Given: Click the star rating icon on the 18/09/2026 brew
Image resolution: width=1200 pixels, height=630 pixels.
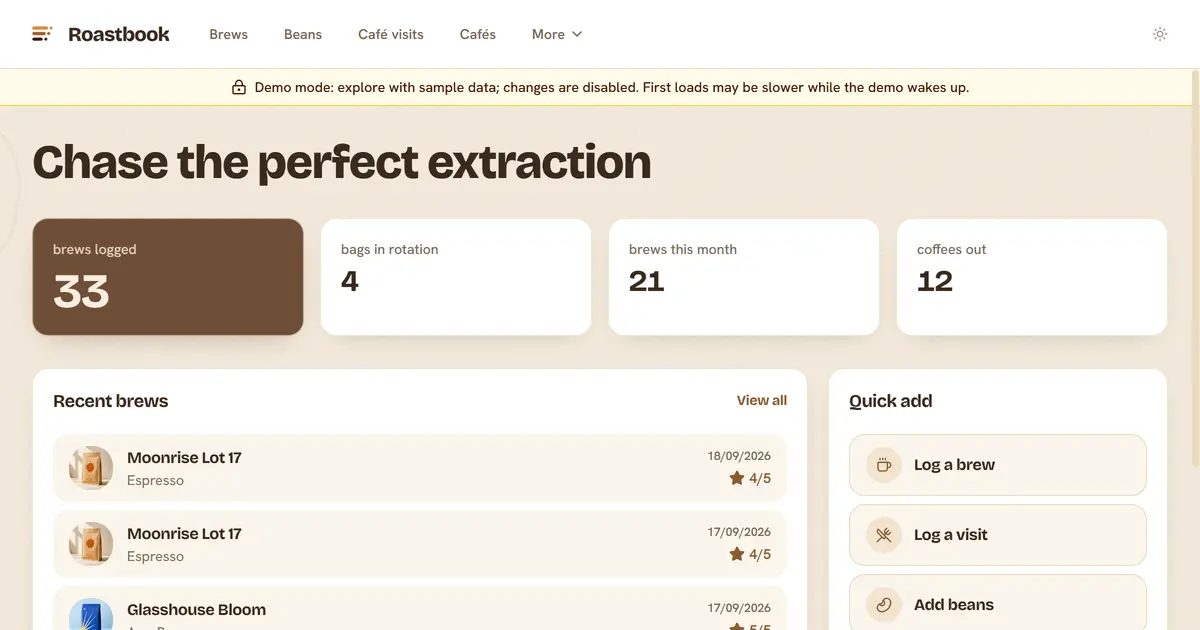Looking at the screenshot, I should point(737,478).
